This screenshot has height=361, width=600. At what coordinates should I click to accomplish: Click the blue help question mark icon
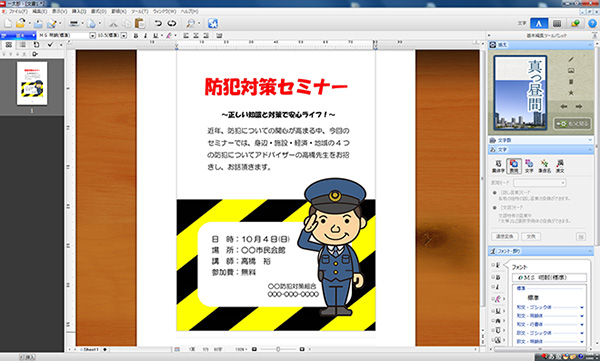pyautogui.click(x=592, y=23)
